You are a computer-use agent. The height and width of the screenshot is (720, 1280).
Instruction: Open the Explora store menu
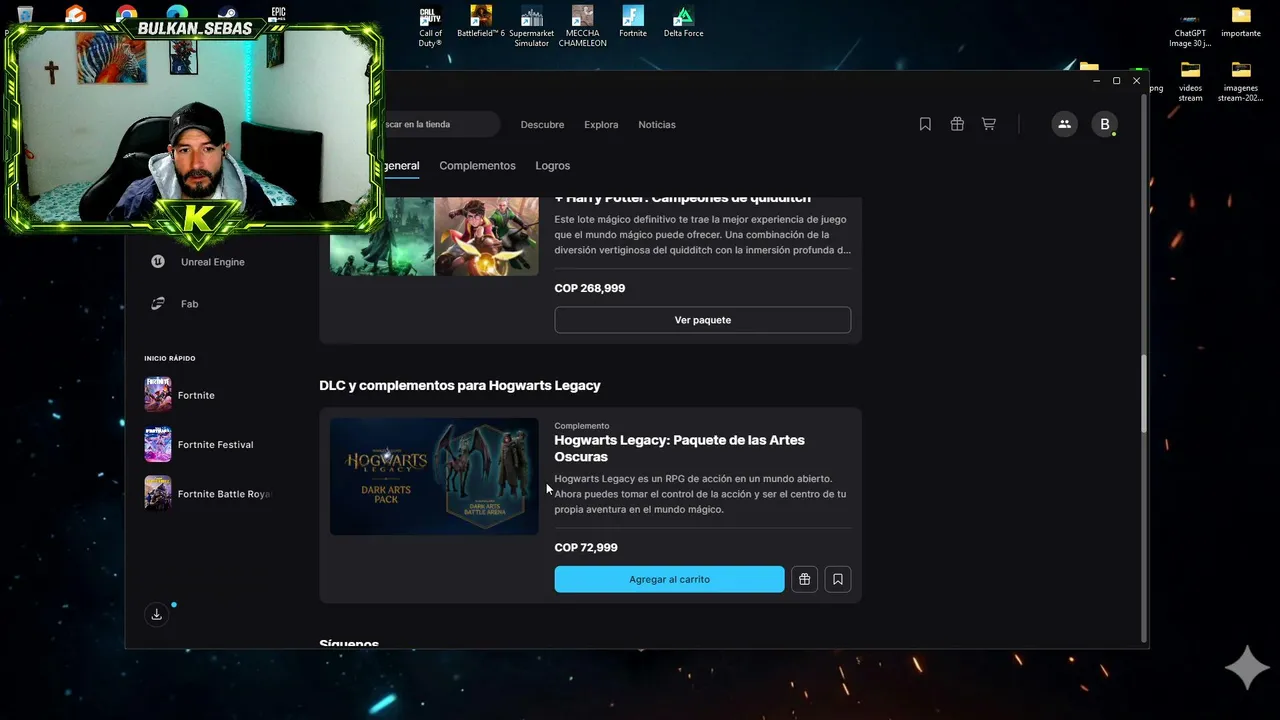click(601, 125)
